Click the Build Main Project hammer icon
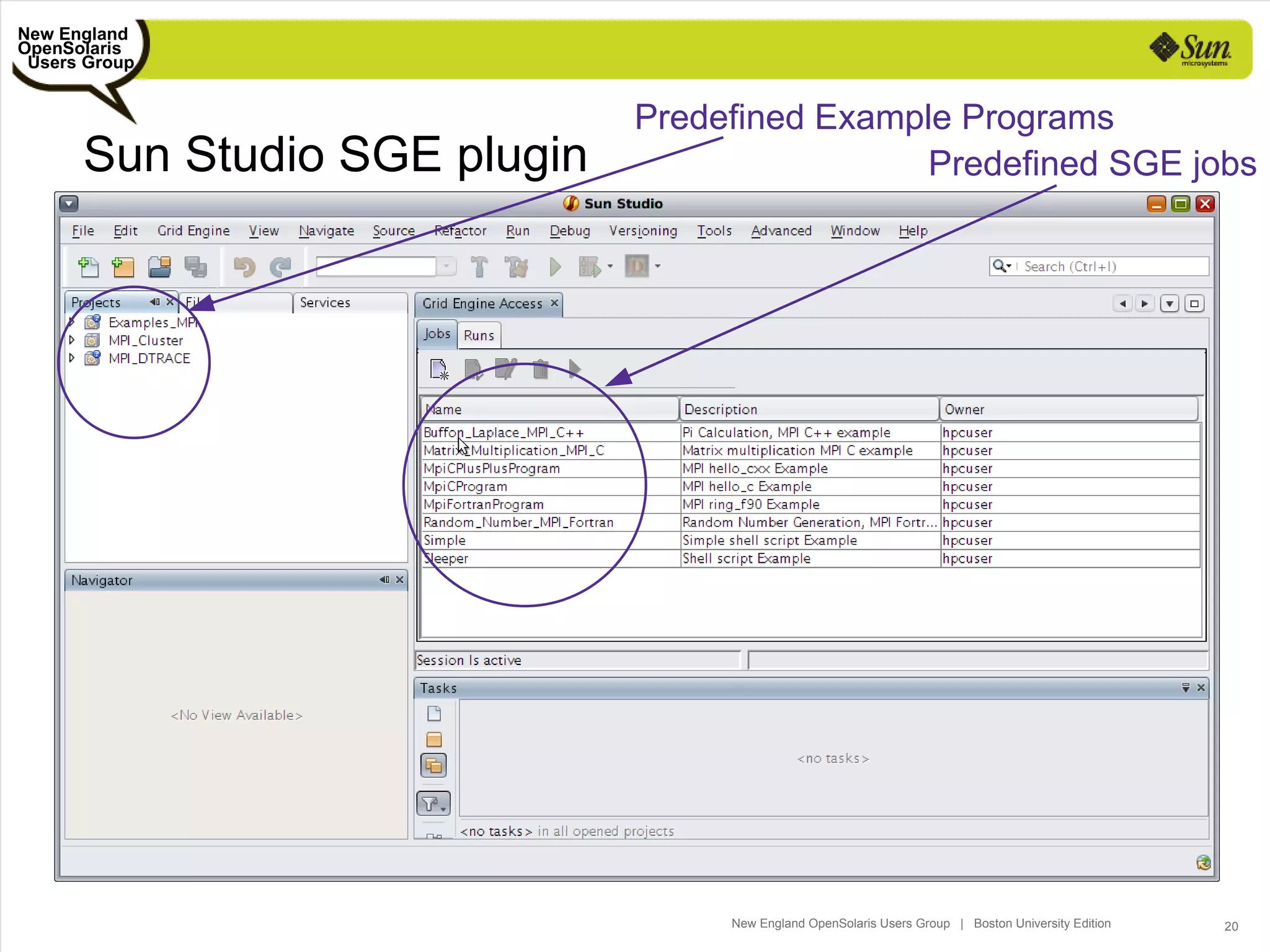 (x=479, y=267)
